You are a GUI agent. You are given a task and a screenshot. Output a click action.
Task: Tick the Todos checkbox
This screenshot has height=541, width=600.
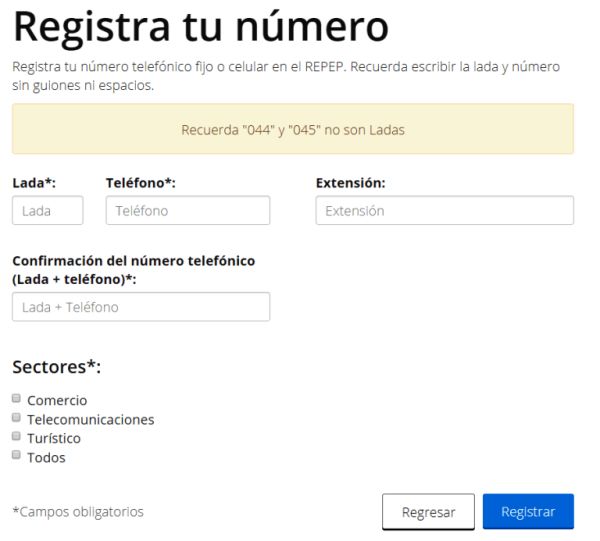16,456
